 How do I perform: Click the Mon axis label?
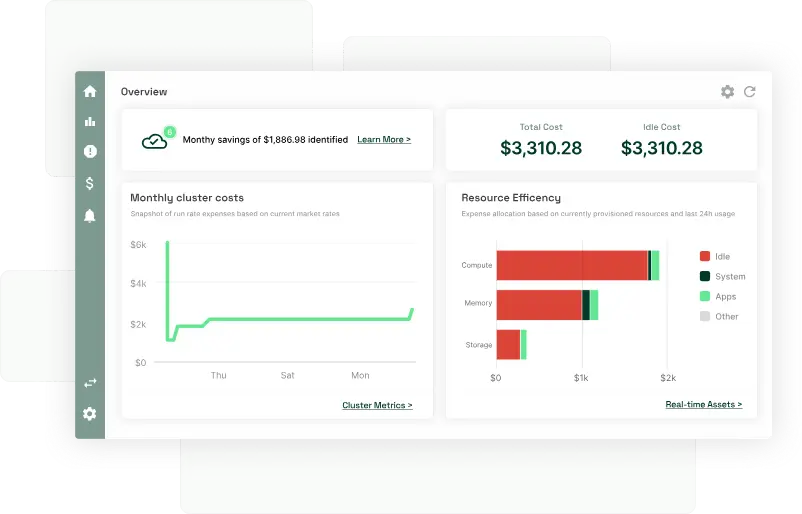(360, 375)
